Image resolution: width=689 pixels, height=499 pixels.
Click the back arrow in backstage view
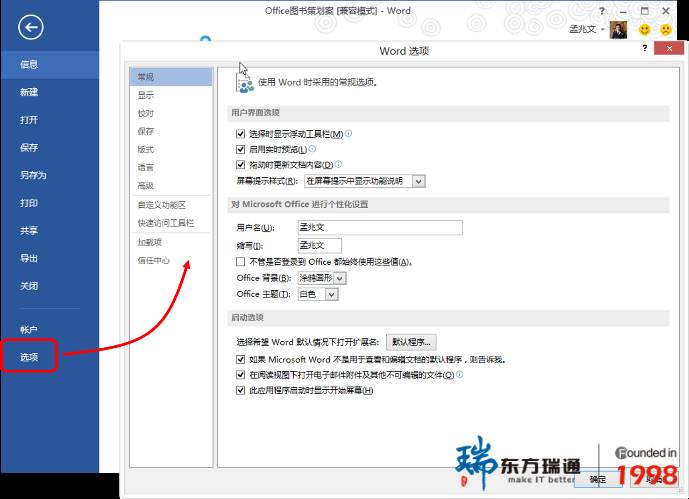pyautogui.click(x=31, y=27)
